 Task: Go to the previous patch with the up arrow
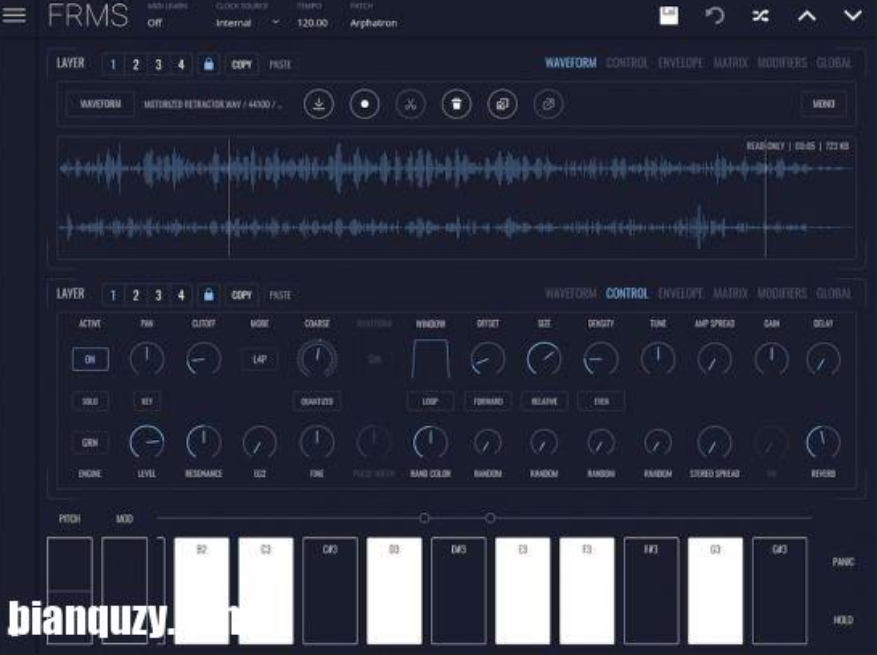coord(807,16)
